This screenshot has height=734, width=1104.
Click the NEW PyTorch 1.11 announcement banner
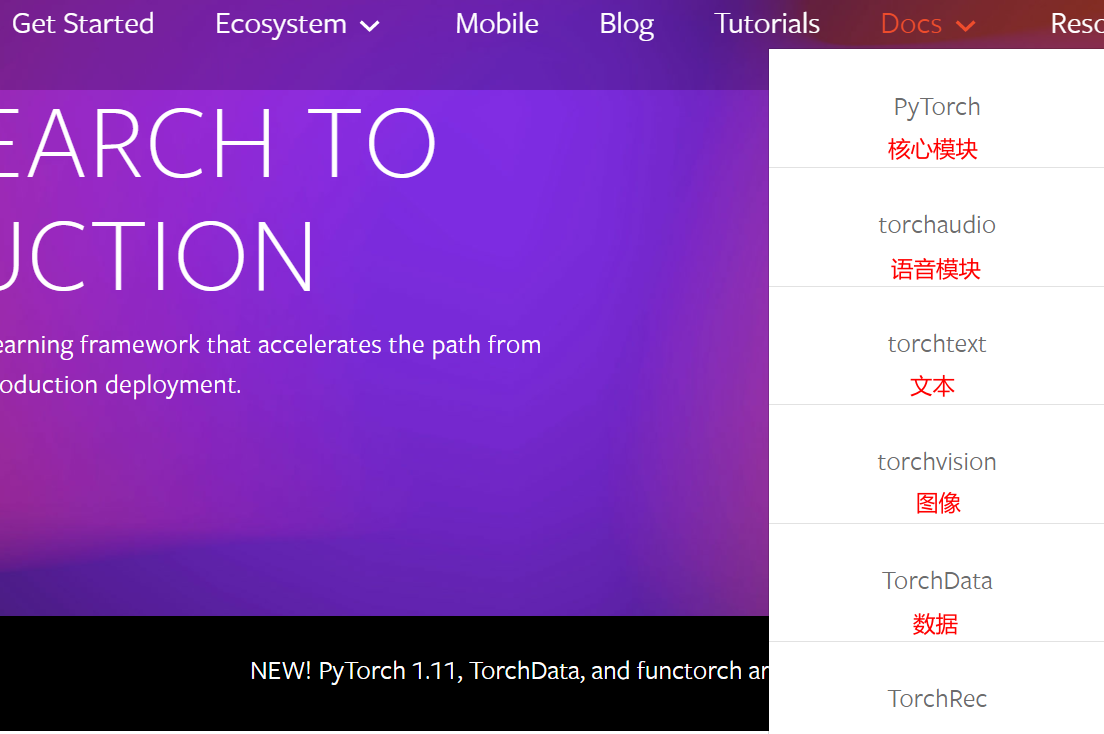(x=509, y=671)
